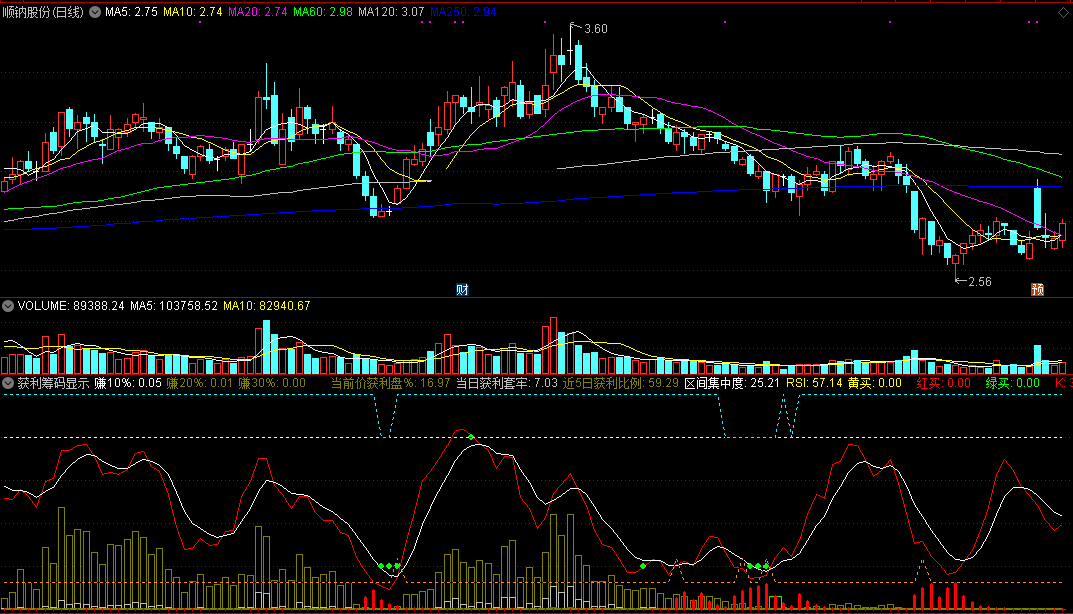Select the MA5: 2.75 label

(131, 12)
